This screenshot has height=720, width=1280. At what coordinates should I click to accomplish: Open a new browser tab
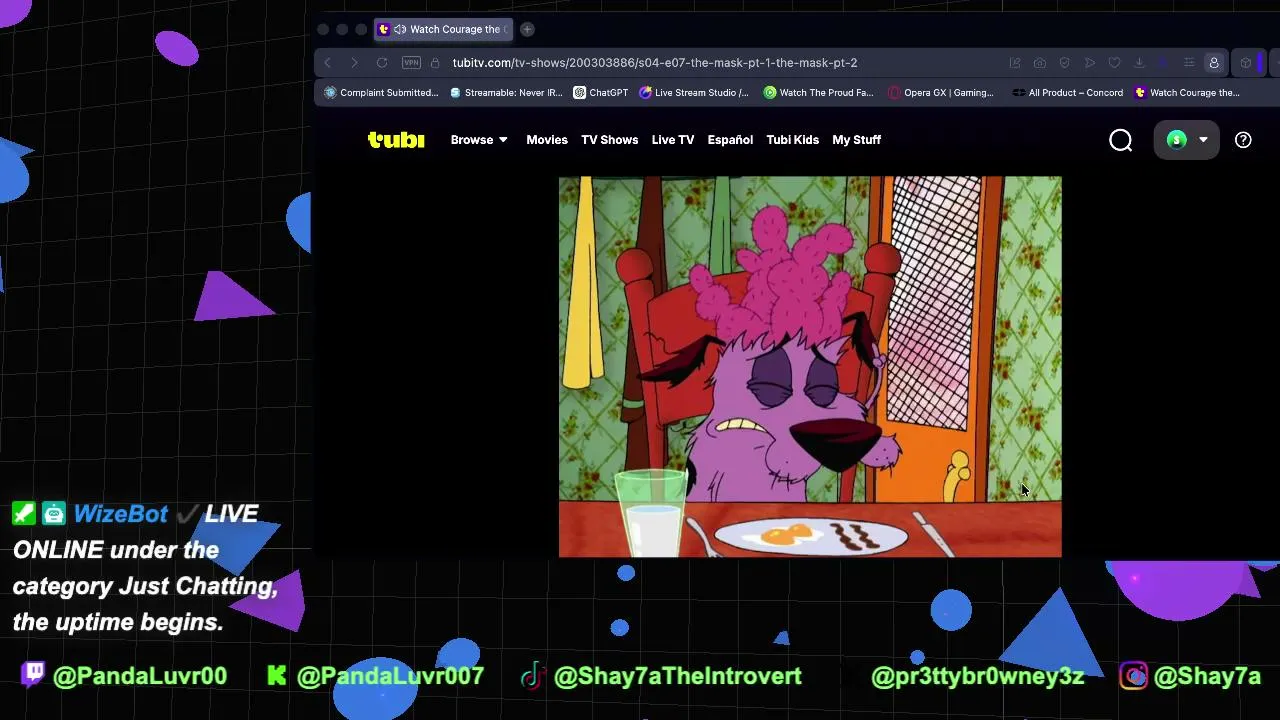tap(527, 29)
